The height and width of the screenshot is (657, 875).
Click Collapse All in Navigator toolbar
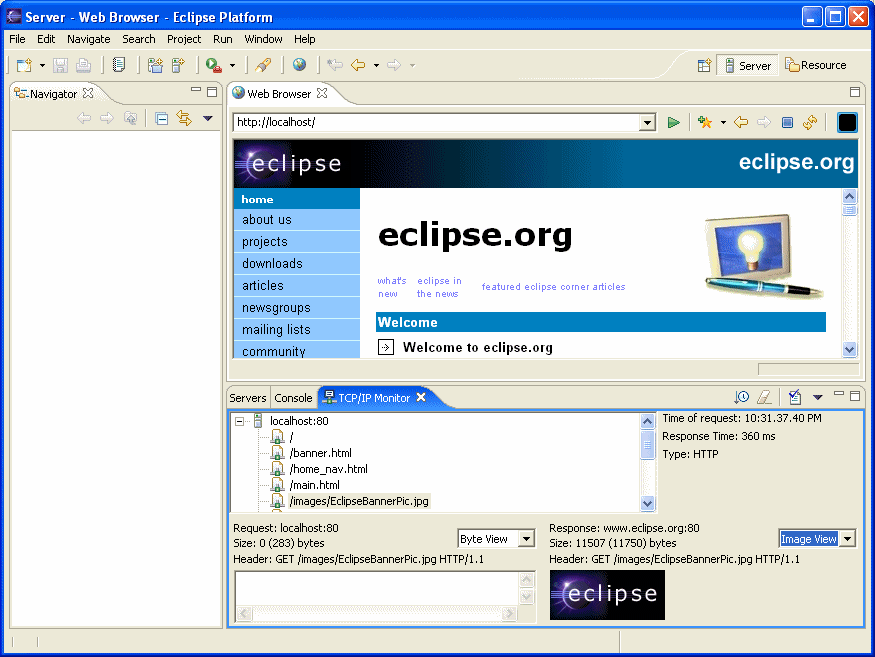[x=162, y=118]
